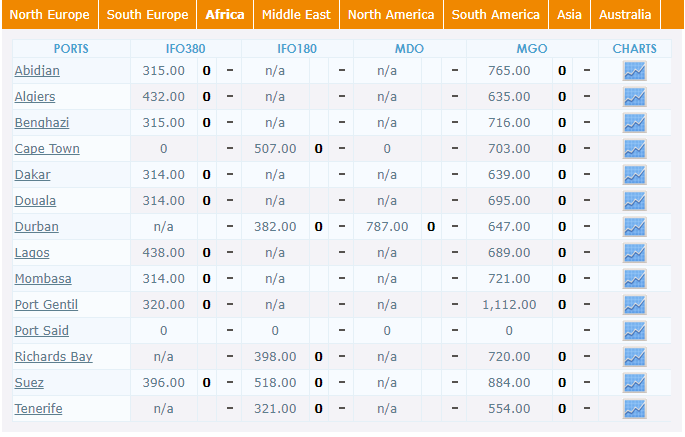Open the Richards Bay chart icon
685x437 pixels.
[x=634, y=357]
